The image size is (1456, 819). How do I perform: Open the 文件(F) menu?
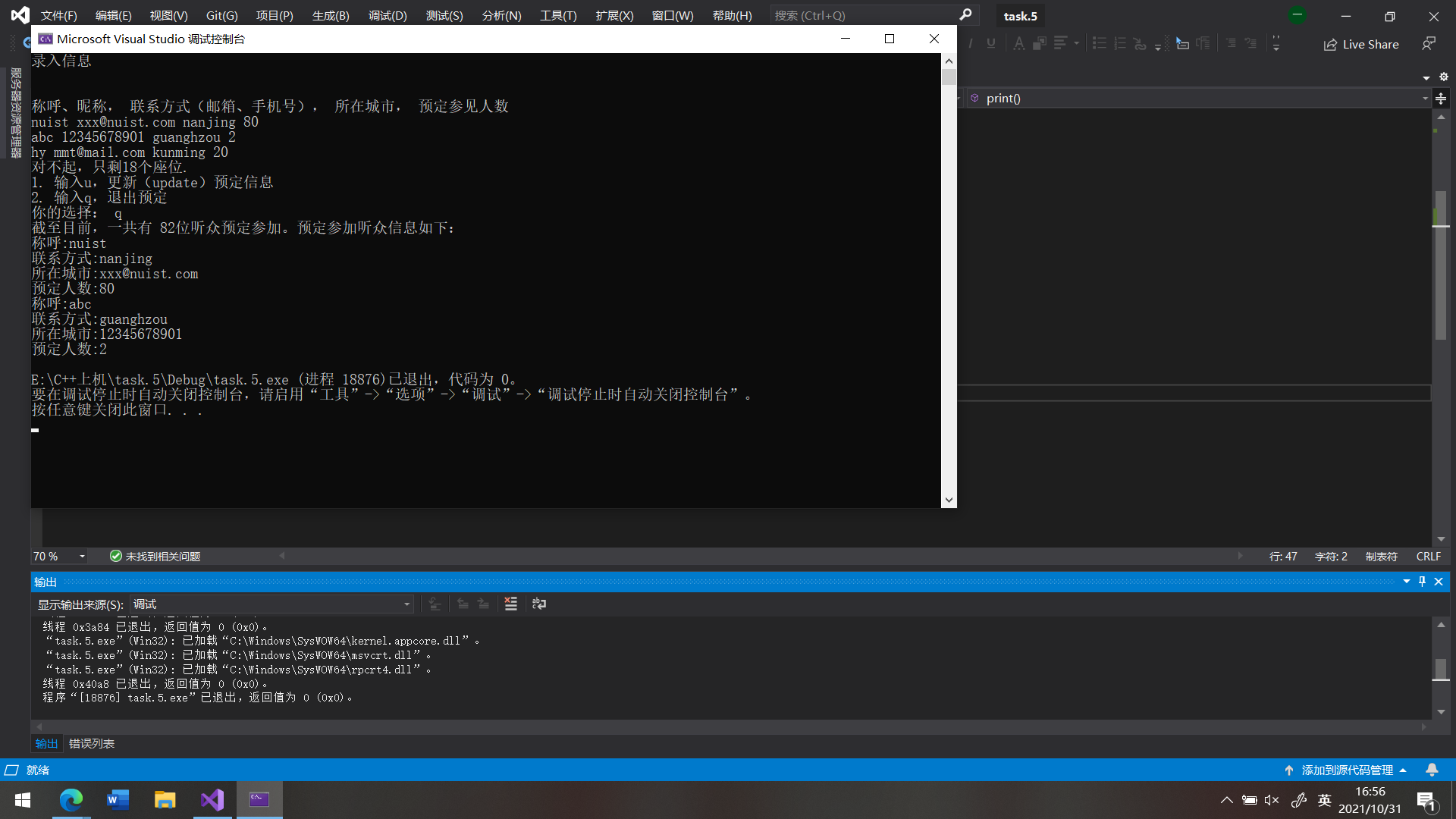coord(58,15)
